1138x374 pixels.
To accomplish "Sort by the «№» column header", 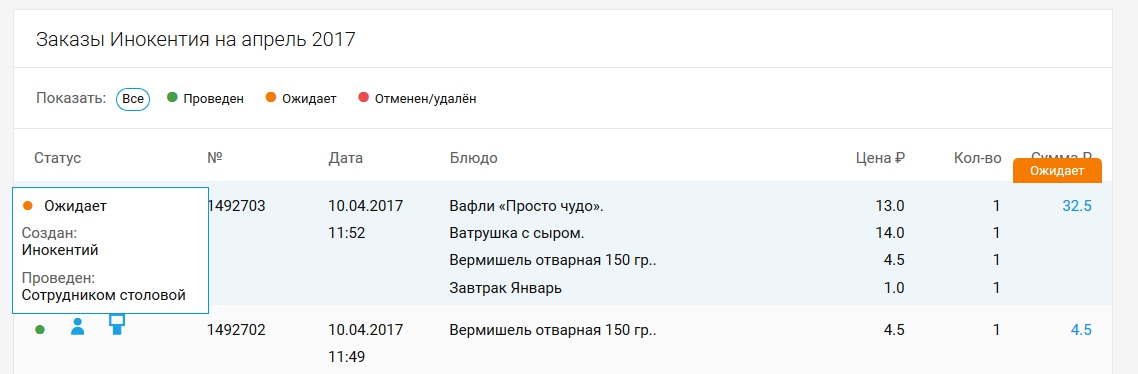I will tap(214, 158).
